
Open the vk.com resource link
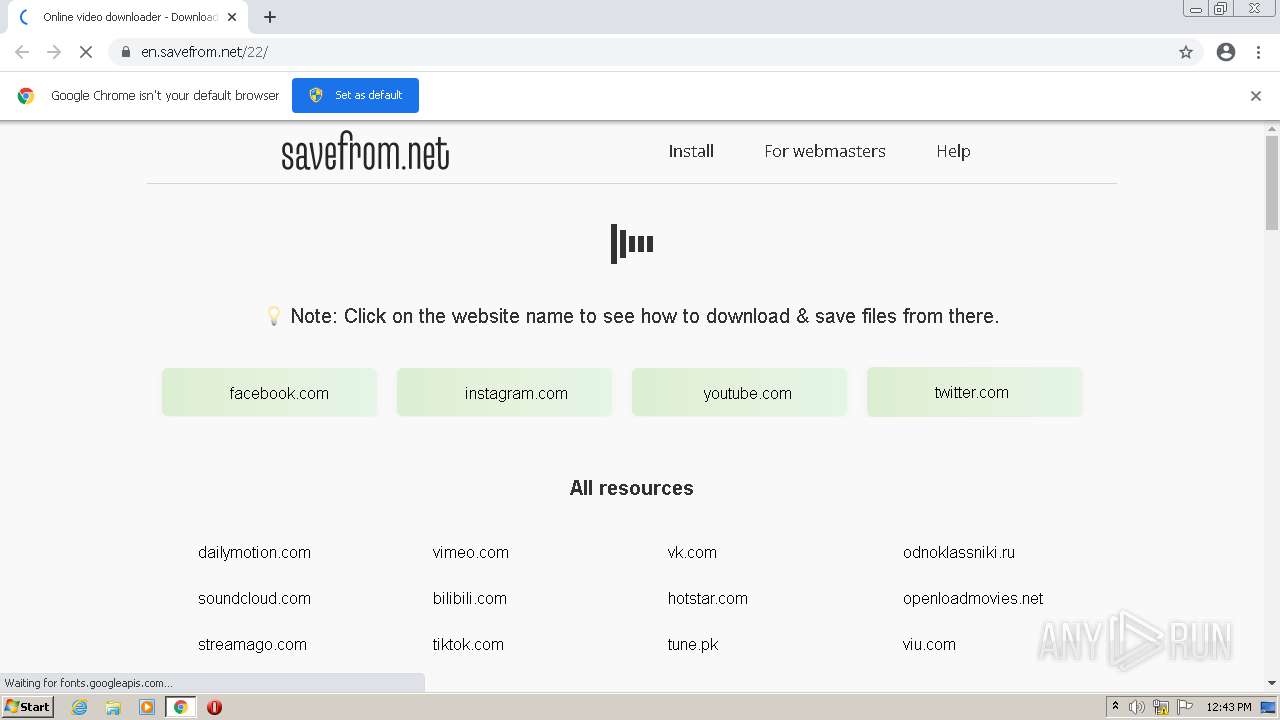[692, 552]
